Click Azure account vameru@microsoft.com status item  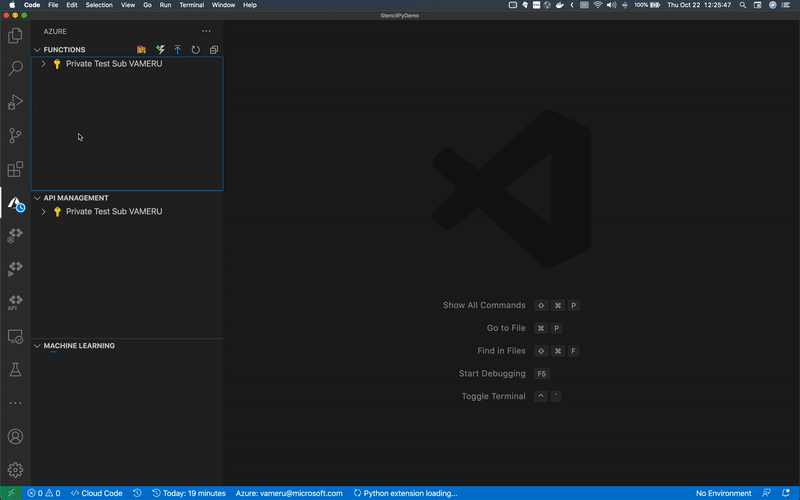pyautogui.click(x=289, y=493)
